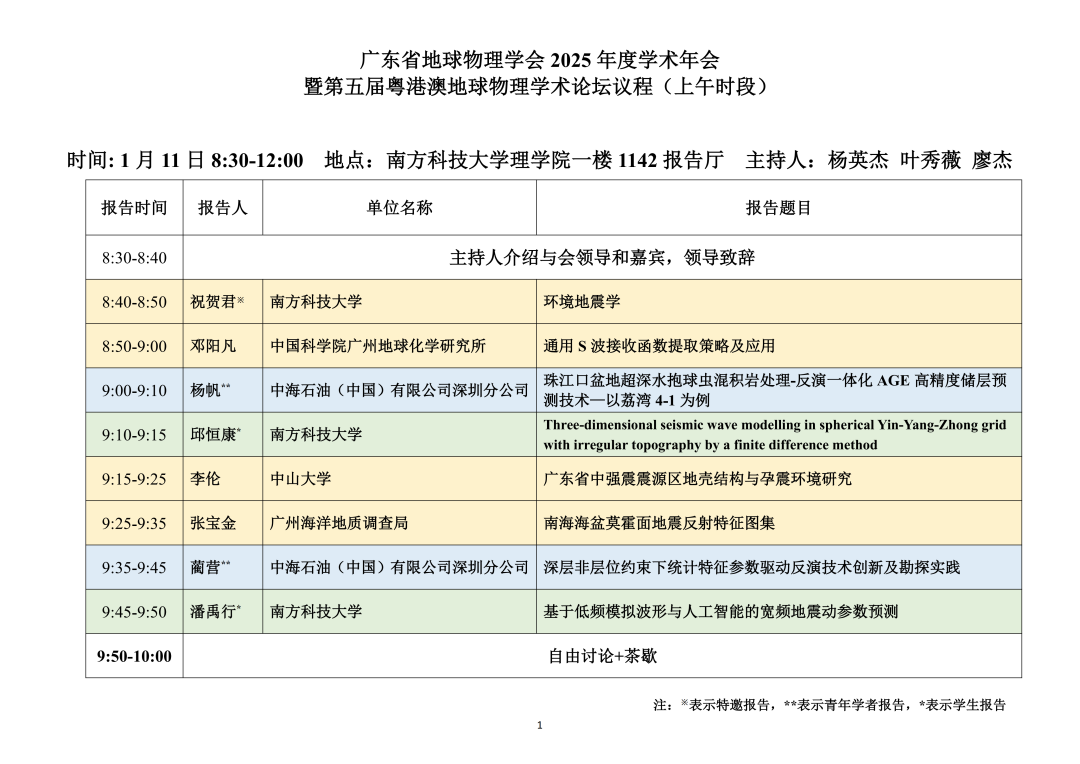Click 中国科学院广州地球化学研究所 cell
This screenshot has width=1080, height=764.
[378, 346]
